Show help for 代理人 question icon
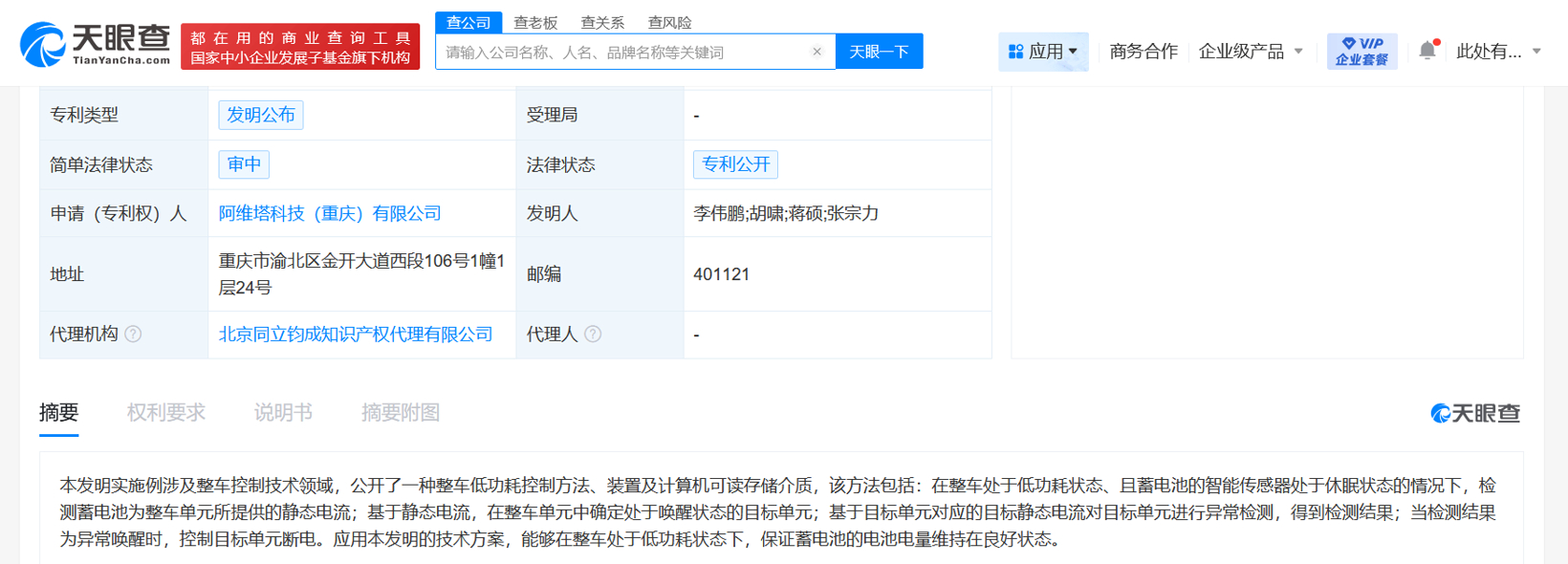The height and width of the screenshot is (564, 1568). [593, 334]
